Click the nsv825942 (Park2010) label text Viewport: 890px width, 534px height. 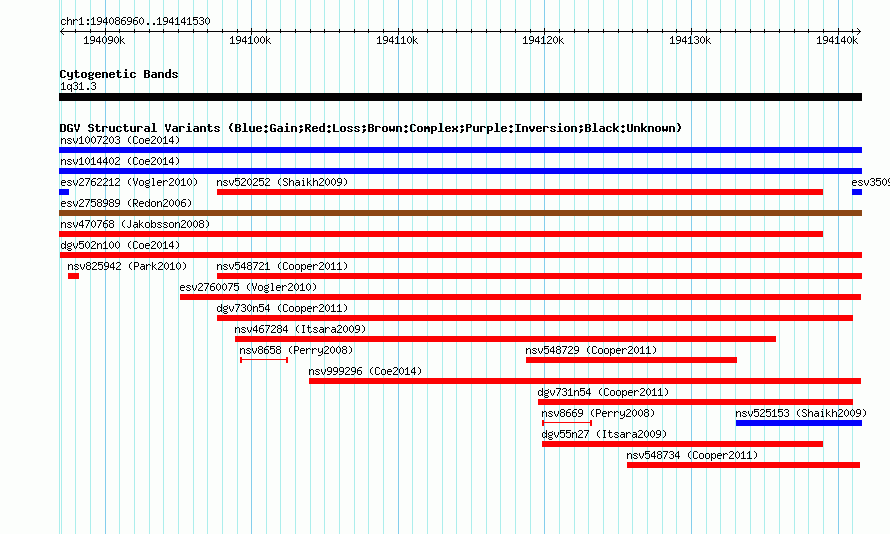click(127, 266)
